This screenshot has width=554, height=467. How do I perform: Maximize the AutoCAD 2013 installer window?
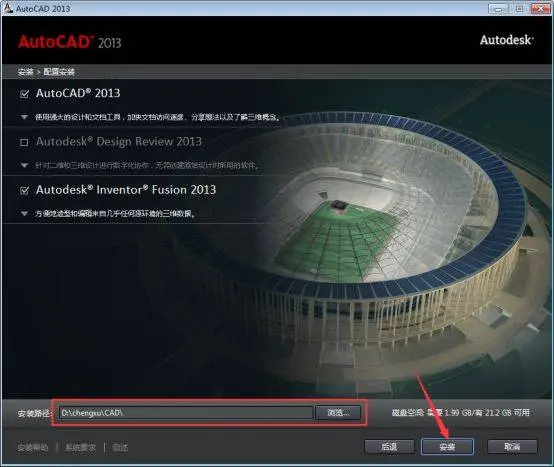click(x=519, y=8)
